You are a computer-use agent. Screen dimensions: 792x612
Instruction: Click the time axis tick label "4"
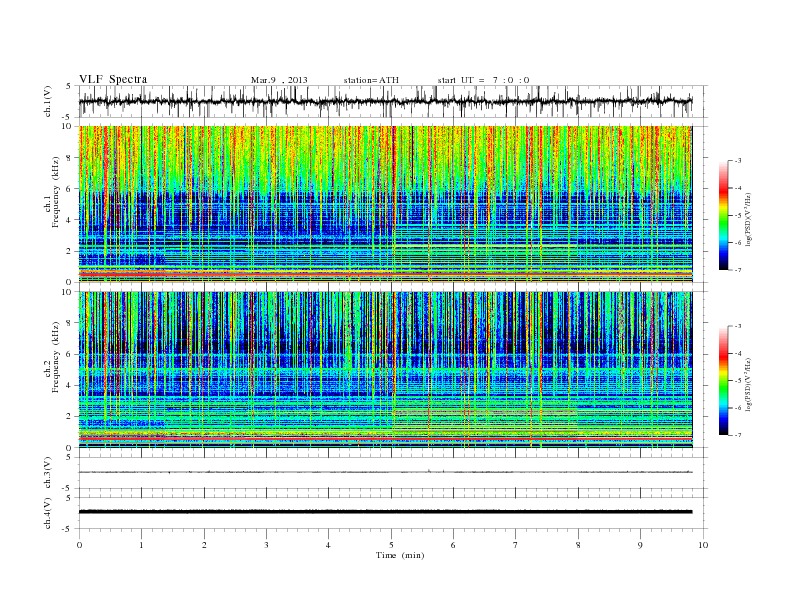click(328, 545)
